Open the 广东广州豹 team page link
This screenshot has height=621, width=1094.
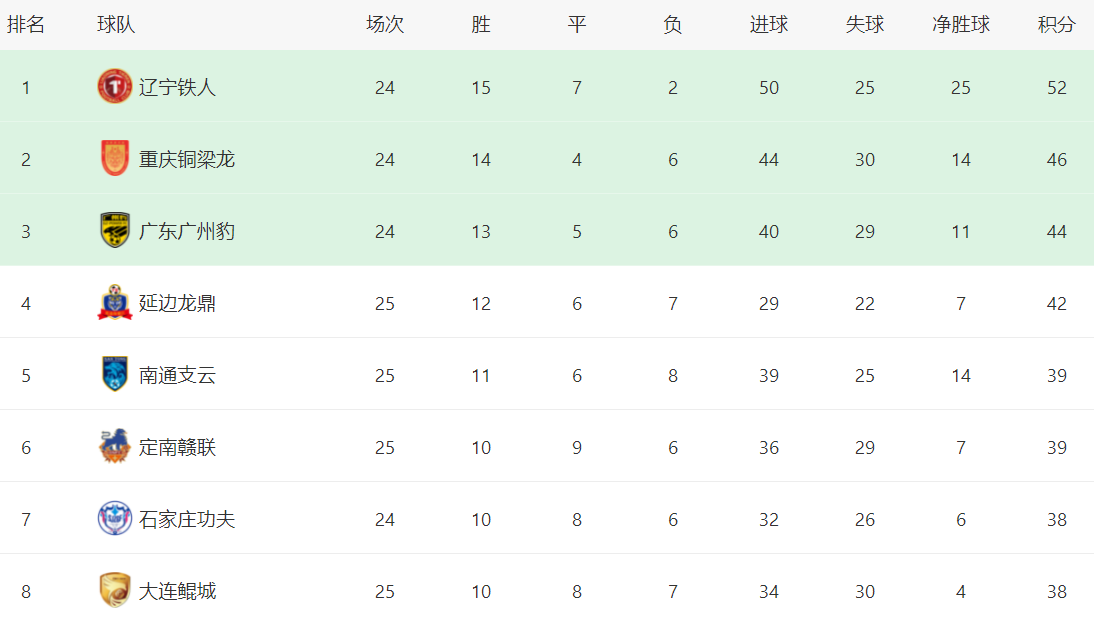click(187, 231)
